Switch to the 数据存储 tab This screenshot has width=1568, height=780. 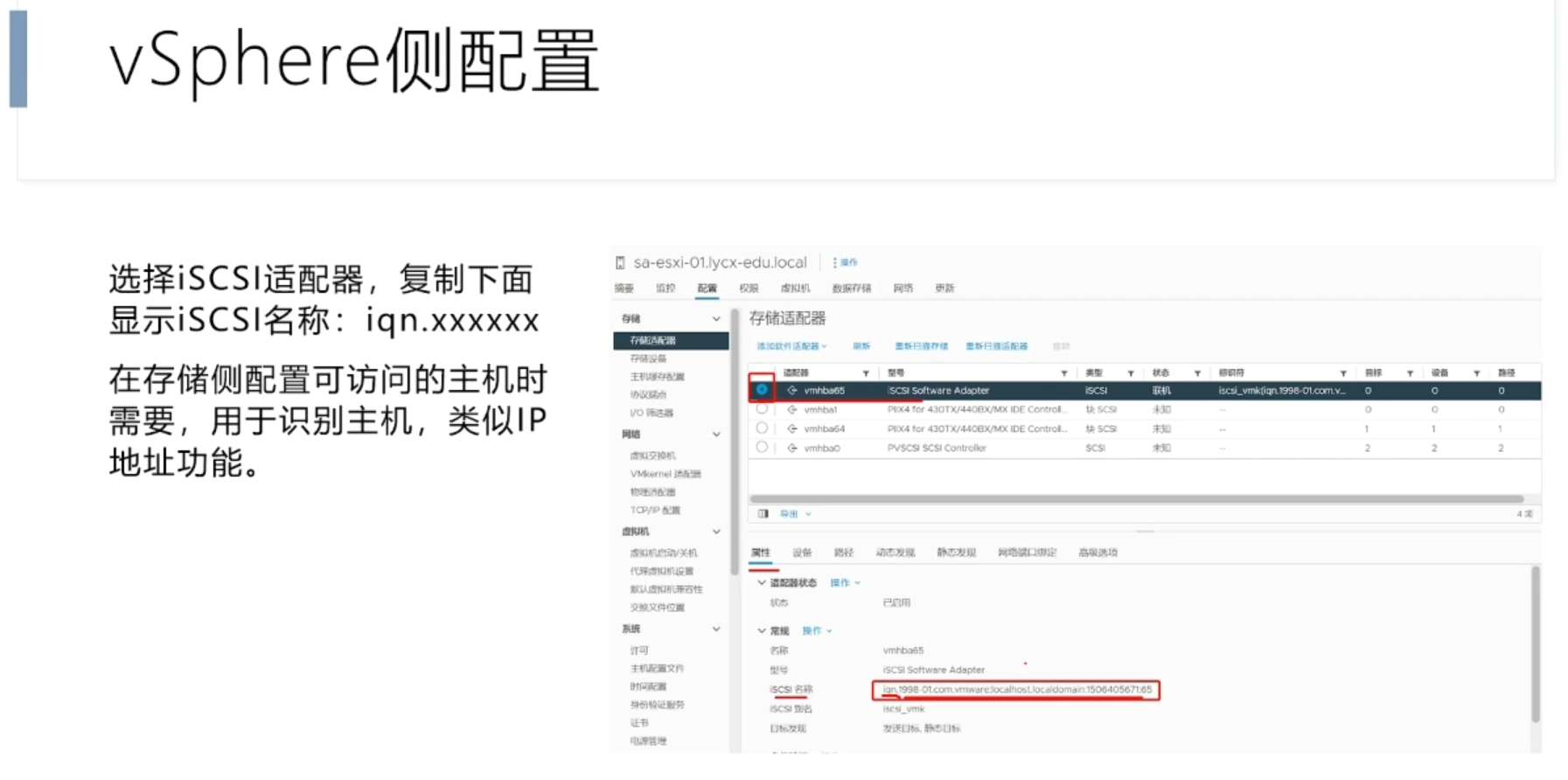(851, 288)
